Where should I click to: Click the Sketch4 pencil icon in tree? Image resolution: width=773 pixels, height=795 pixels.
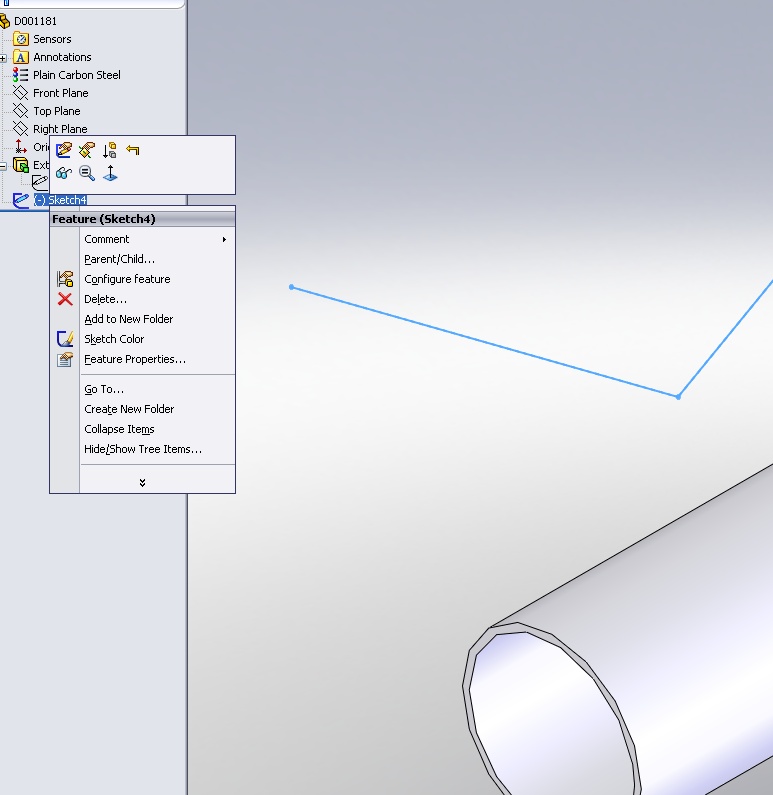pyautogui.click(x=21, y=200)
